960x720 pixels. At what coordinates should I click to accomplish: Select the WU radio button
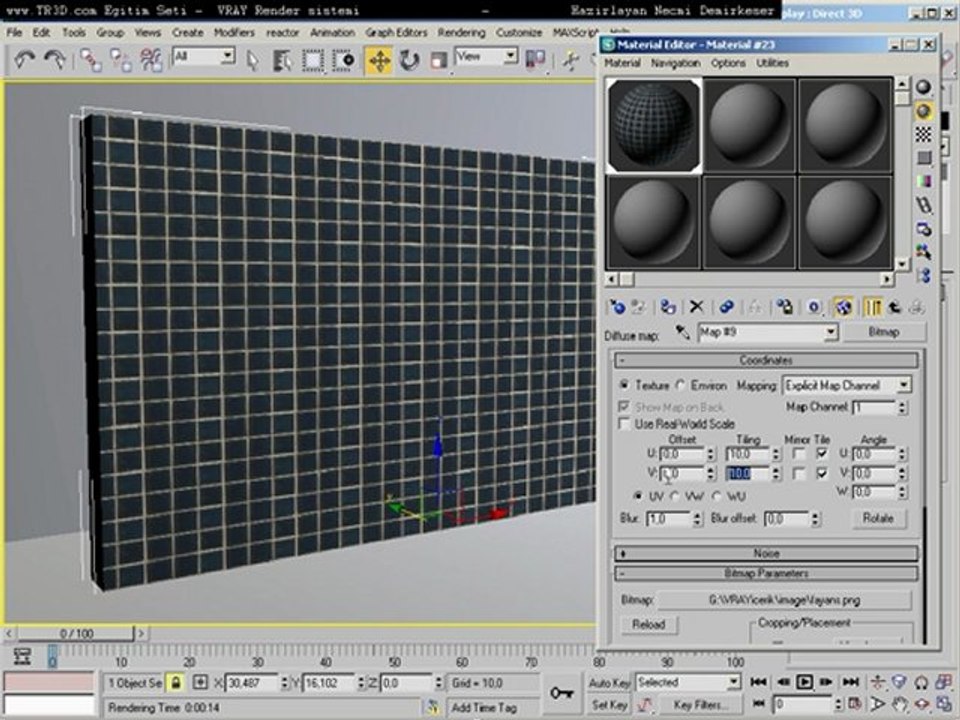pyautogui.click(x=716, y=496)
